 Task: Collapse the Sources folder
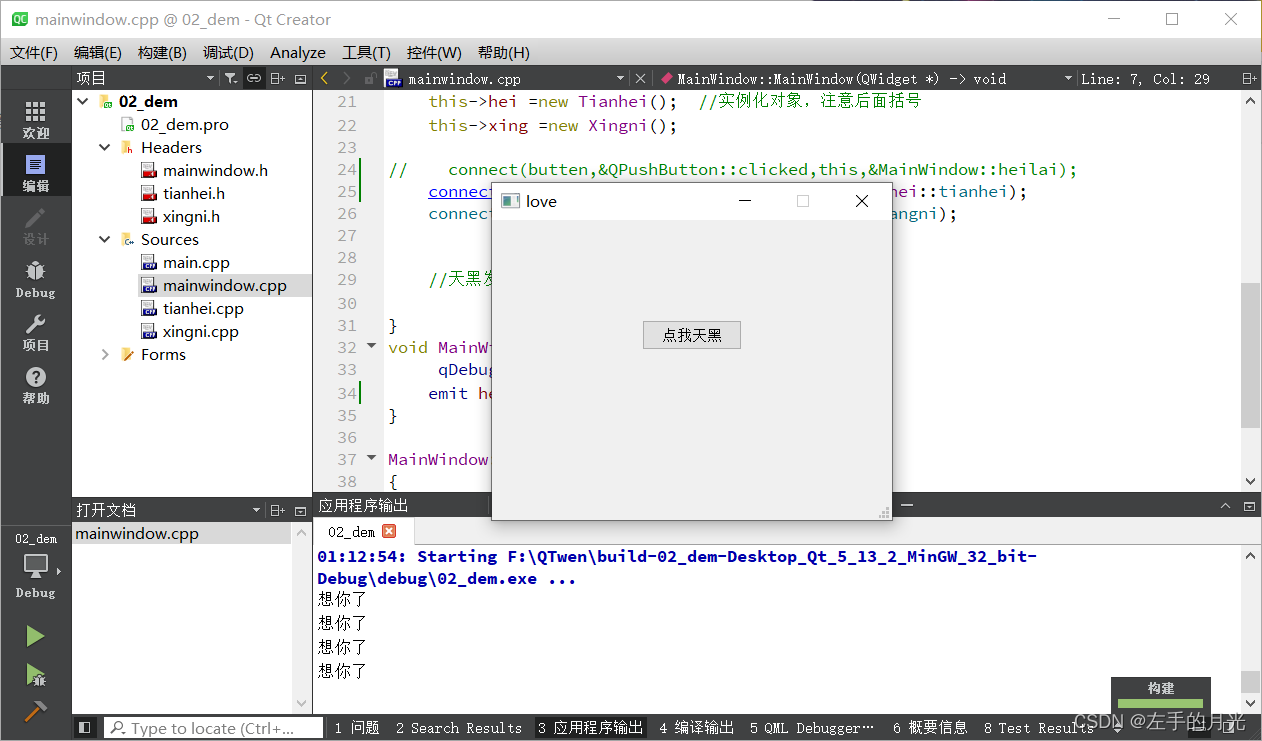(x=104, y=239)
